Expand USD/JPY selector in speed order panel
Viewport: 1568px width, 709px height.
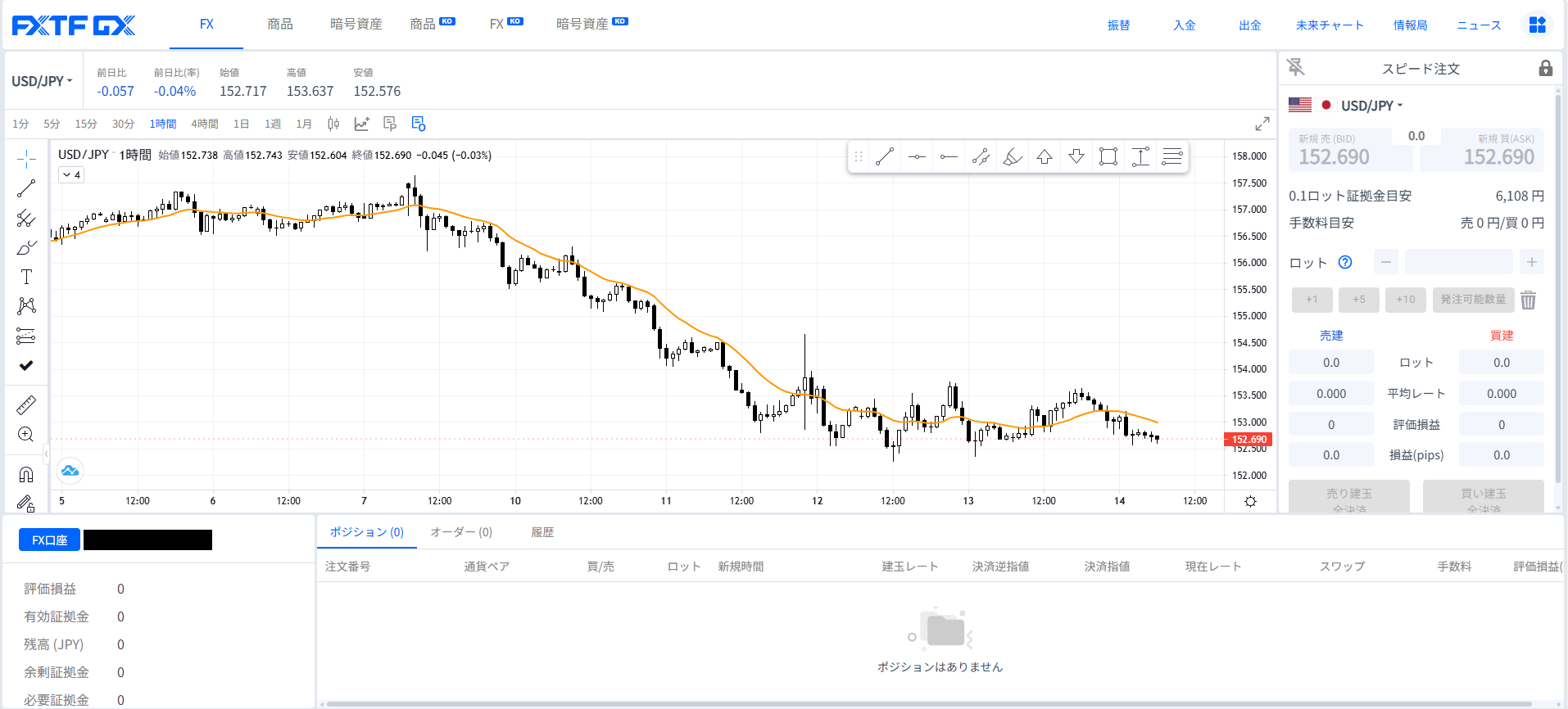1371,106
